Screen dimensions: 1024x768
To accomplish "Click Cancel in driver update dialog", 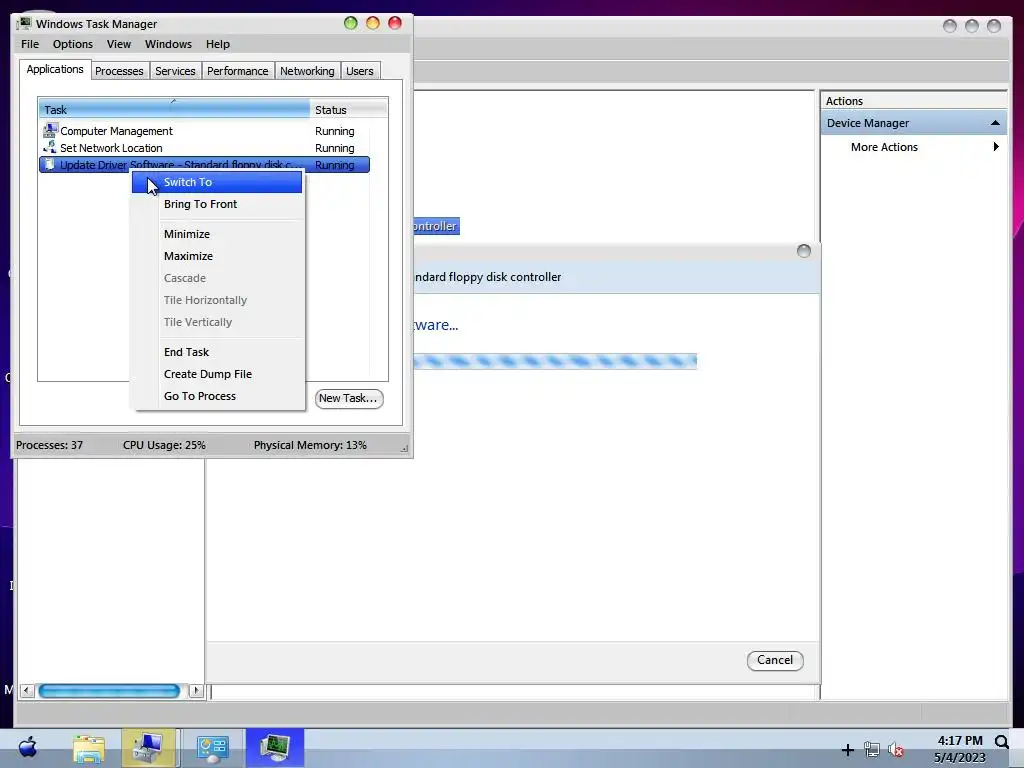I will click(x=775, y=660).
